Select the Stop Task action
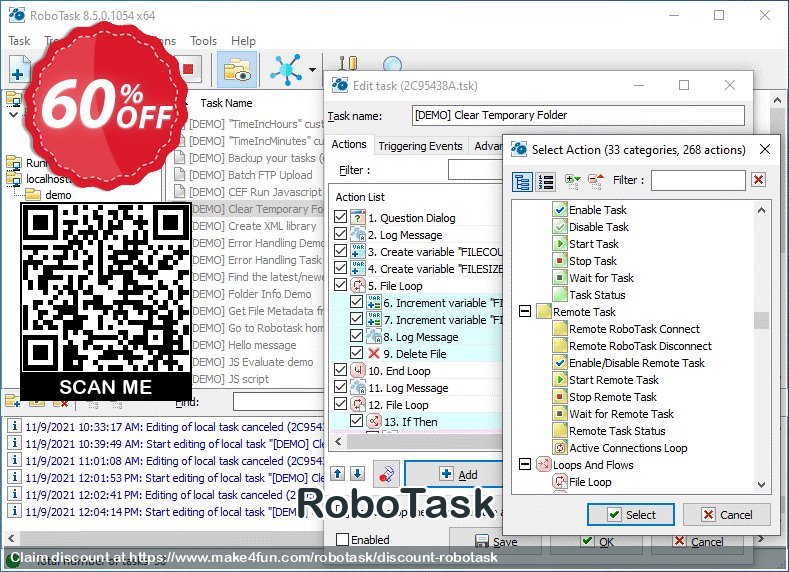 pos(593,261)
